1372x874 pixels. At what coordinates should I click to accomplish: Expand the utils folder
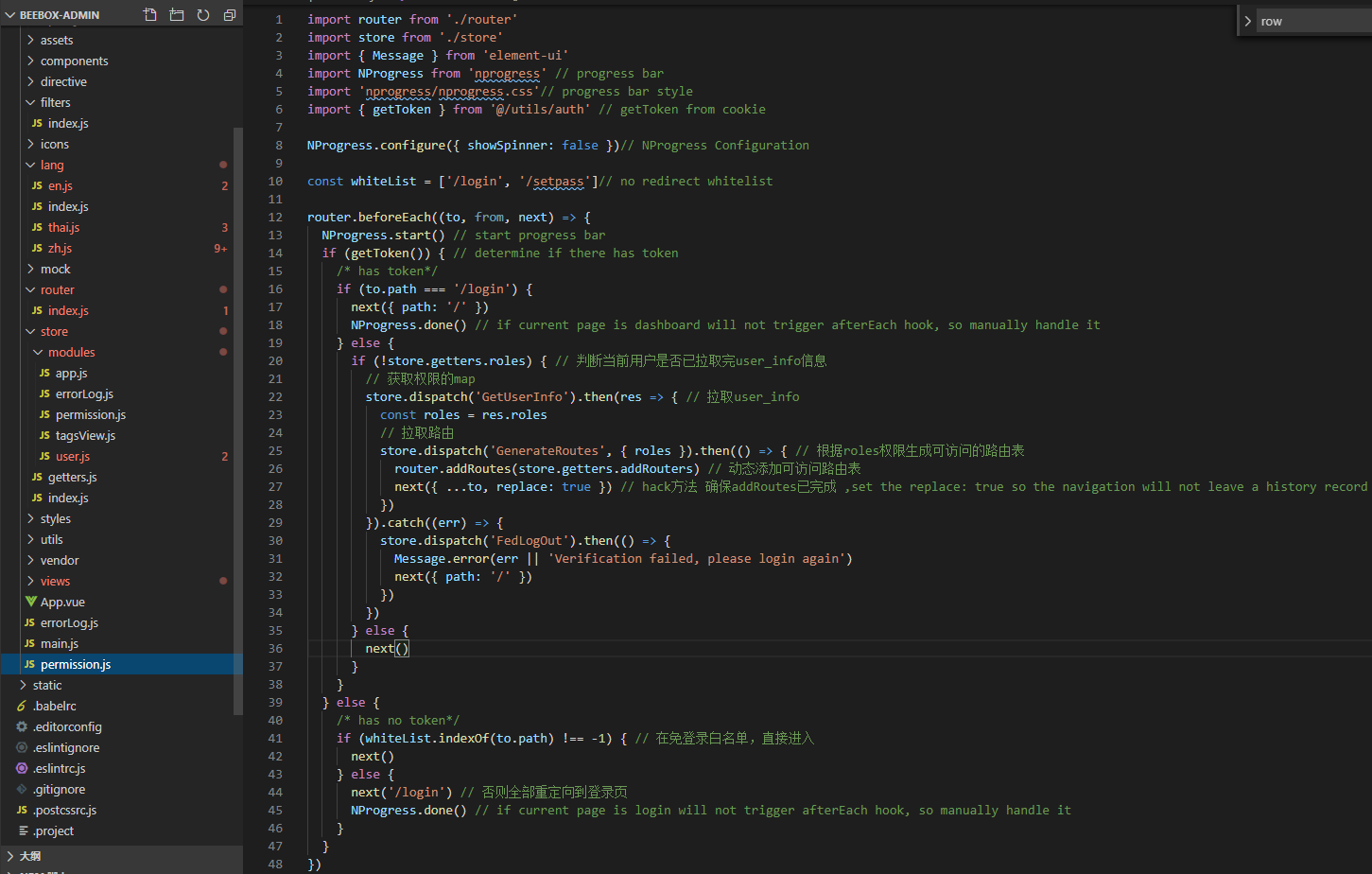point(30,539)
